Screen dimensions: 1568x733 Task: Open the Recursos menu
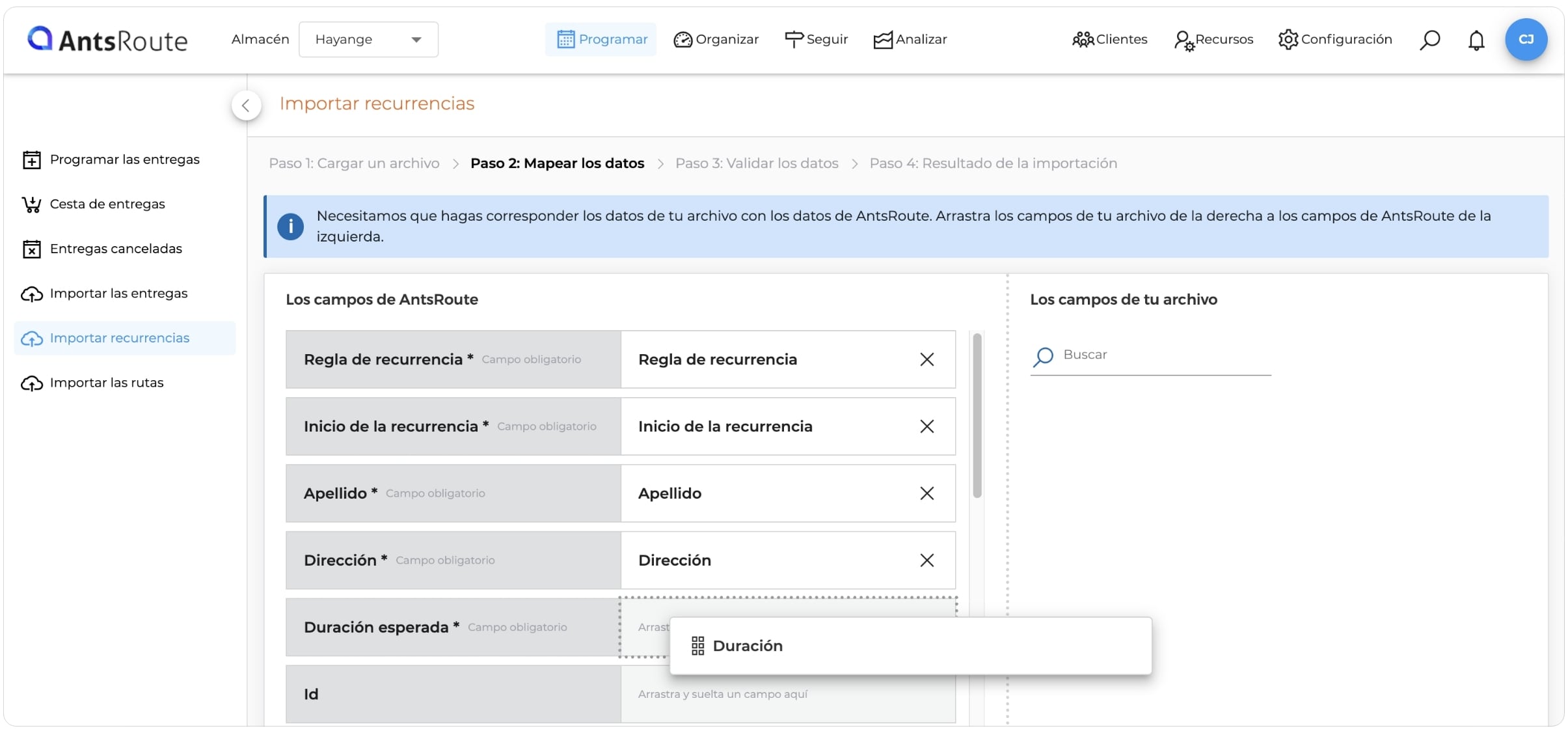pos(1213,40)
